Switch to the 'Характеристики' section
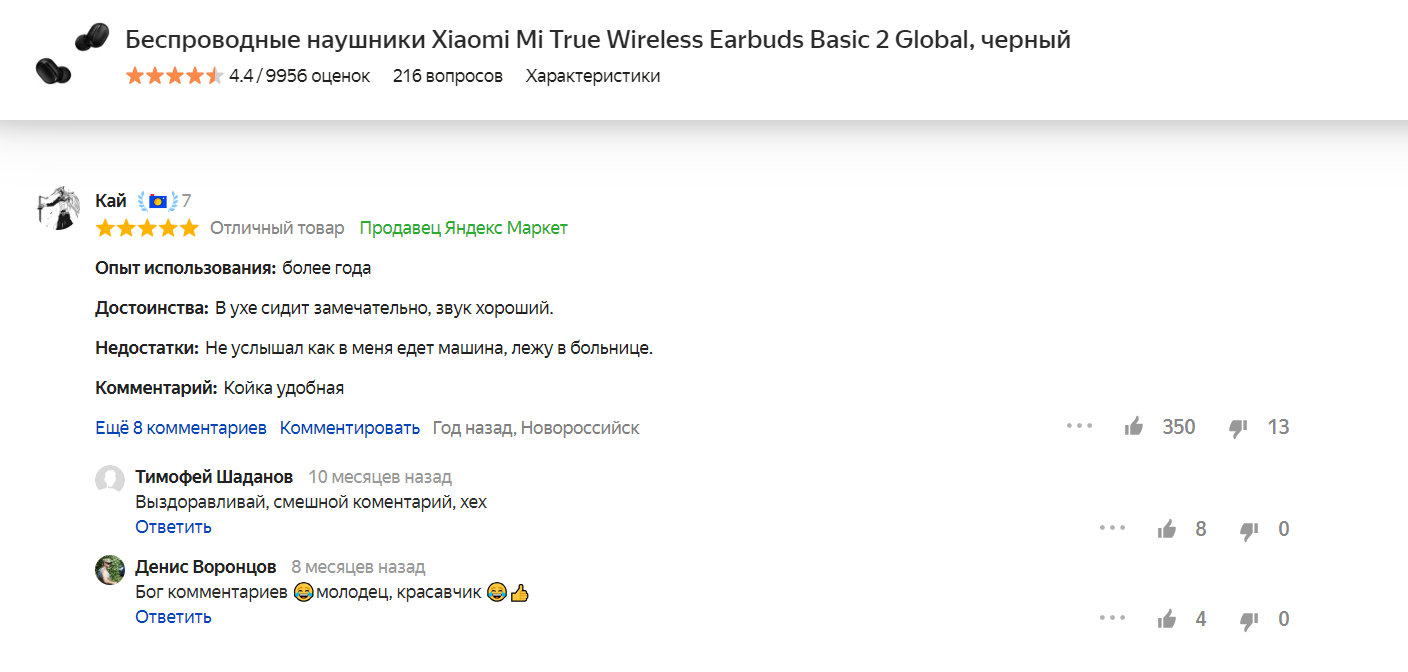This screenshot has height=672, width=1408. [593, 76]
